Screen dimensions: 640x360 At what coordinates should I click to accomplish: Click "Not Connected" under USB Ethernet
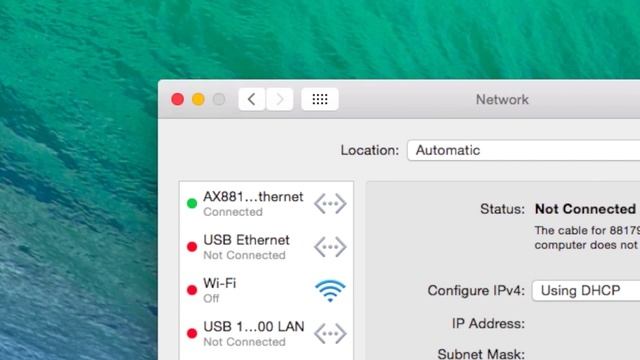coord(244,256)
